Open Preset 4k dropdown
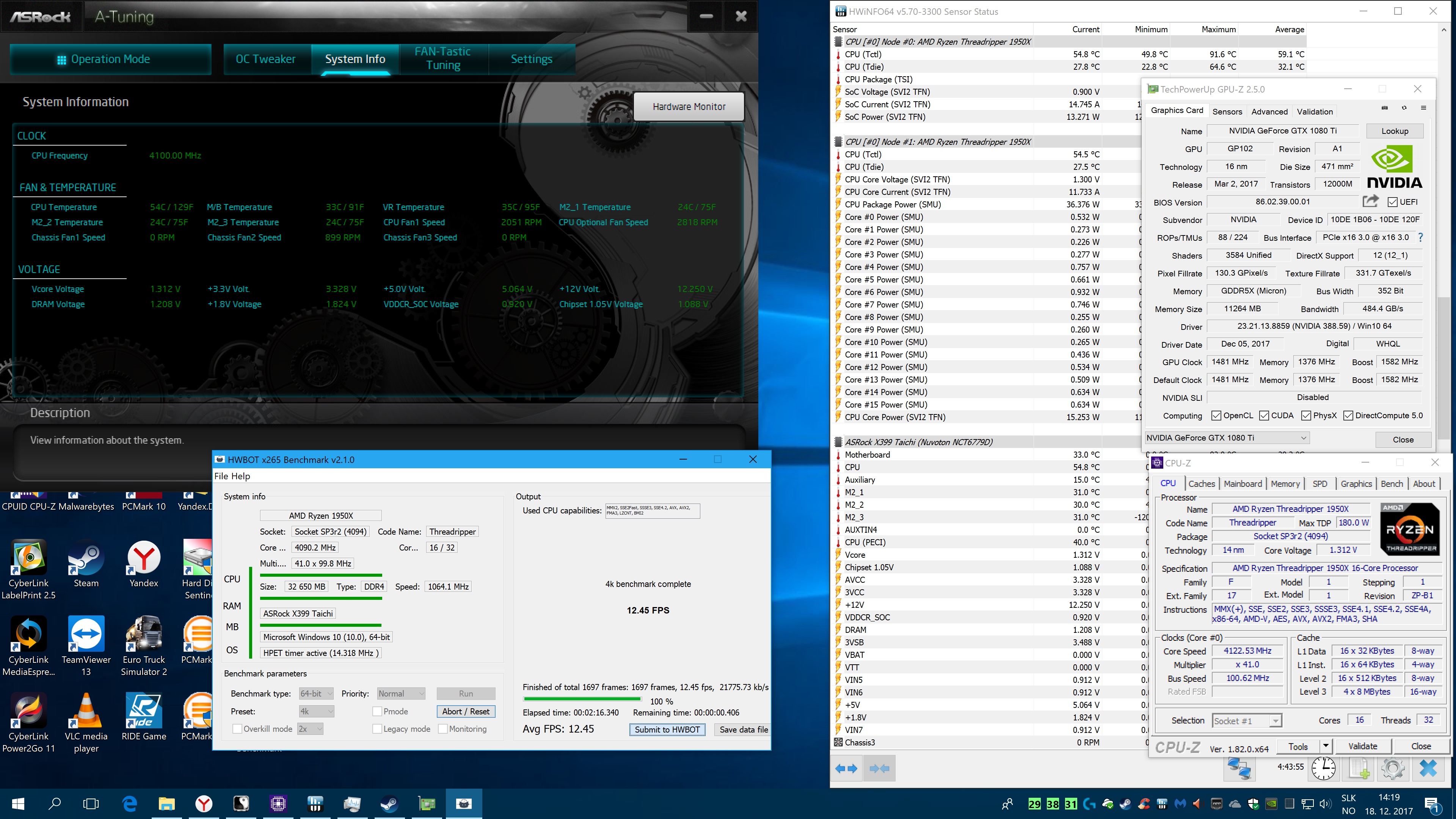This screenshot has width=1456, height=819. pos(317,712)
